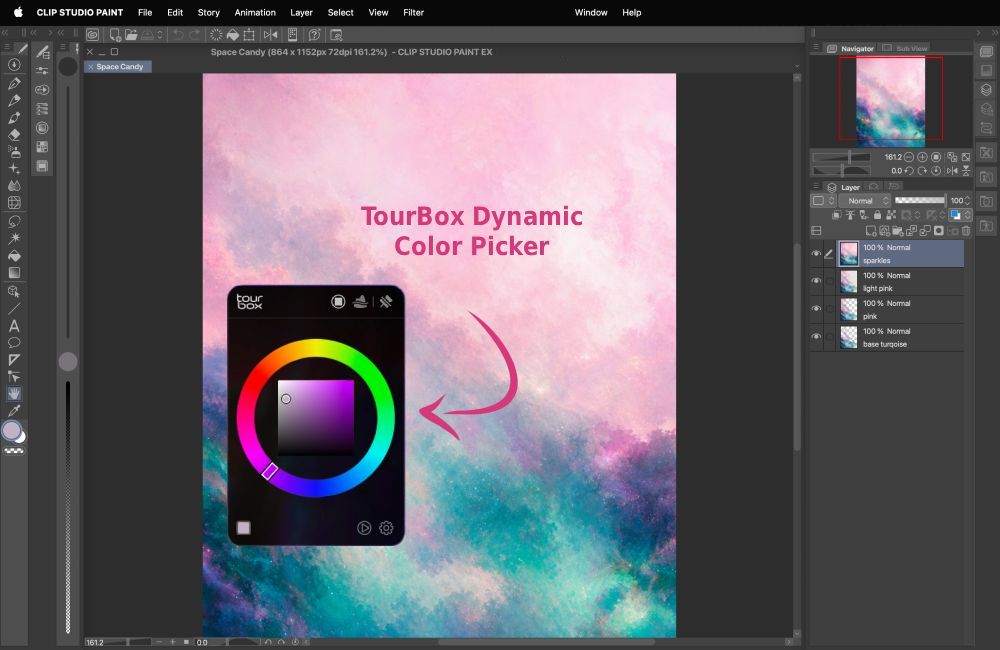The width and height of the screenshot is (1000, 650).
Task: Open the layer blending mode Normal dropdown
Action: click(865, 201)
